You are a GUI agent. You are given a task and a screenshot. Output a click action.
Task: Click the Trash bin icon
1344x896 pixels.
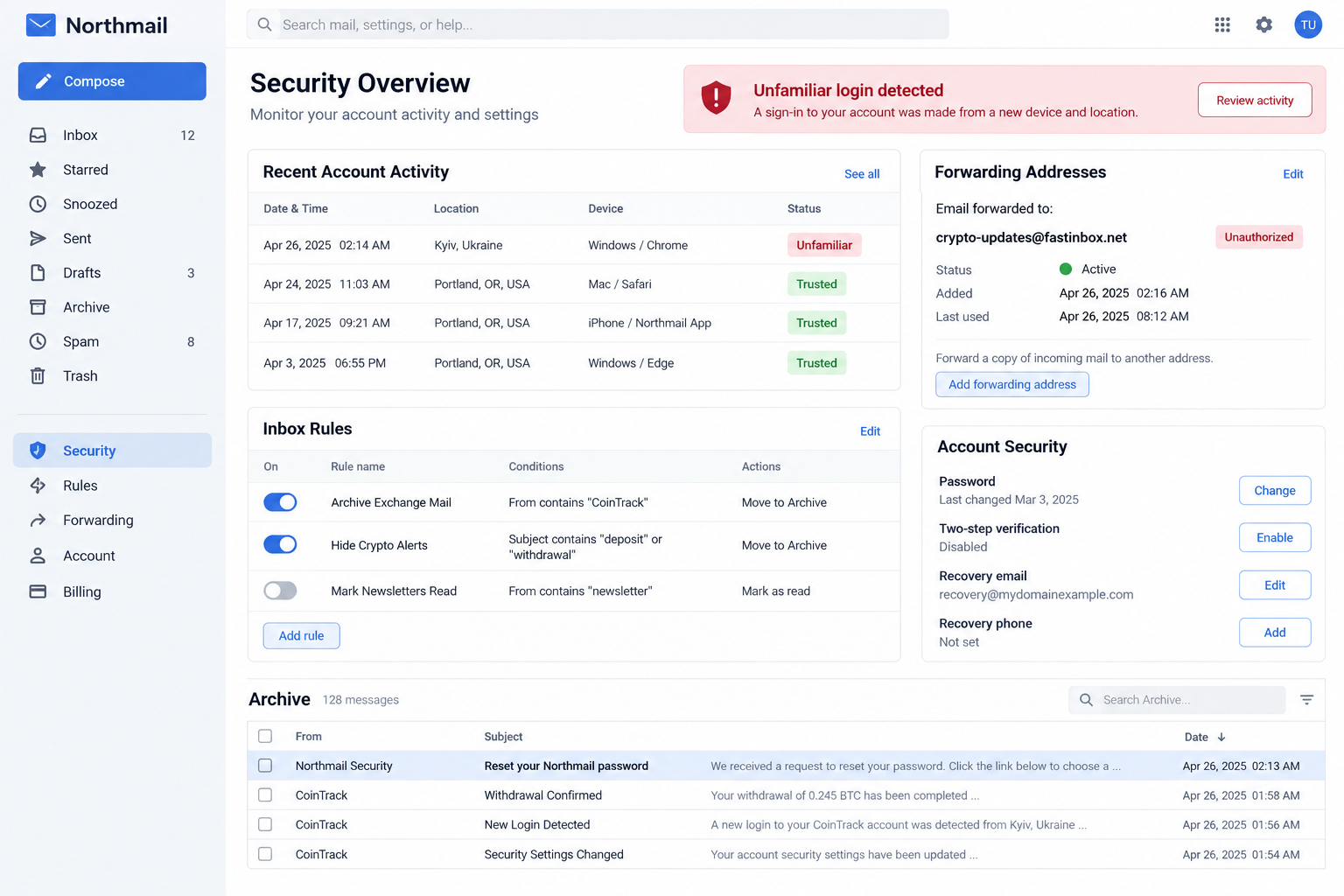tap(38, 376)
